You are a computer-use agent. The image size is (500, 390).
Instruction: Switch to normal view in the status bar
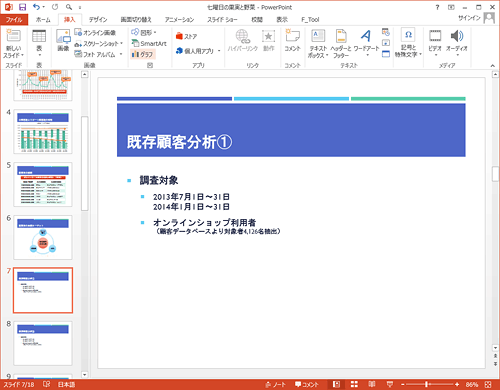point(336,384)
